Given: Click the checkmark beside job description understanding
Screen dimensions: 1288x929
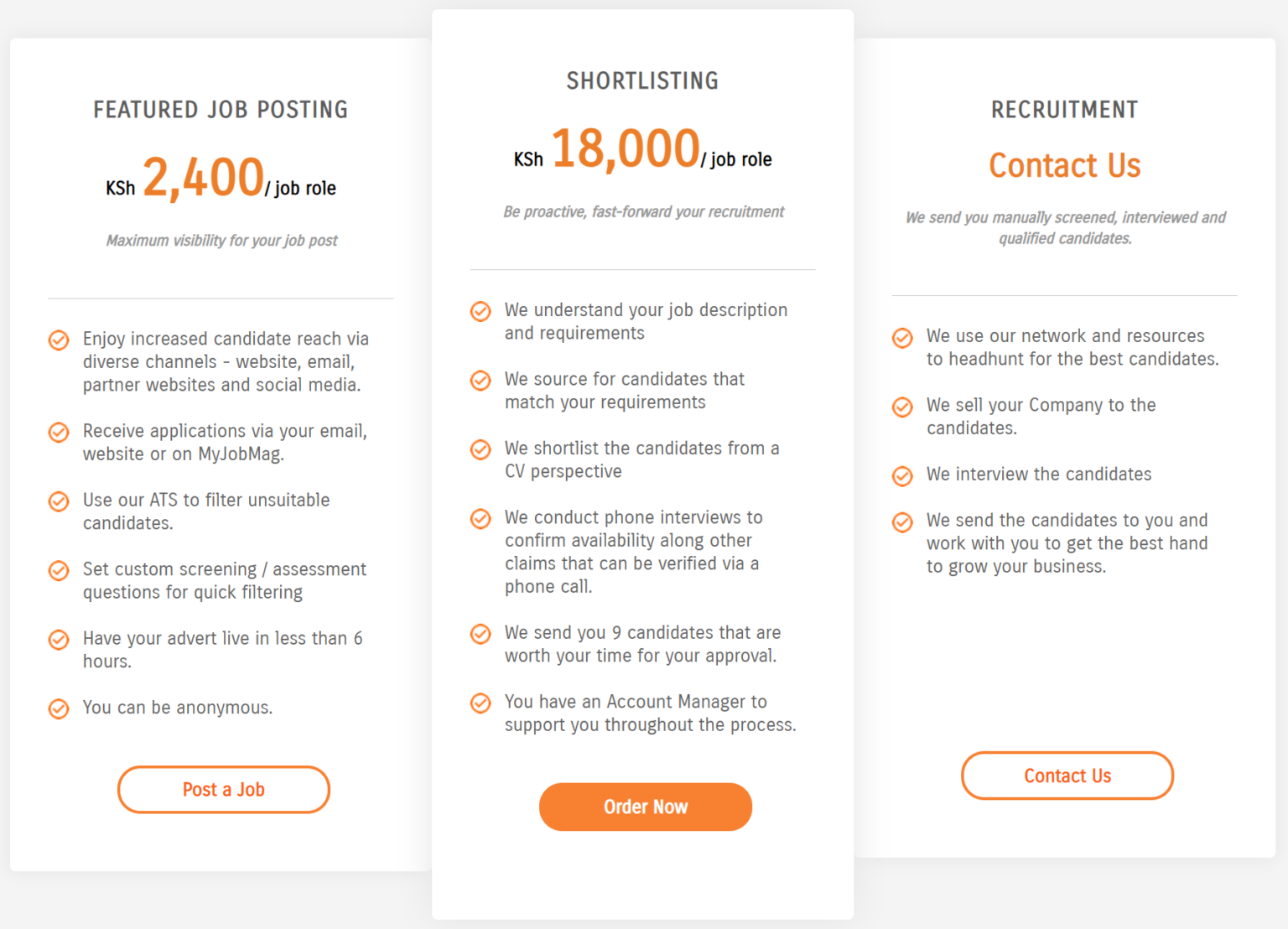Looking at the screenshot, I should coord(480,311).
